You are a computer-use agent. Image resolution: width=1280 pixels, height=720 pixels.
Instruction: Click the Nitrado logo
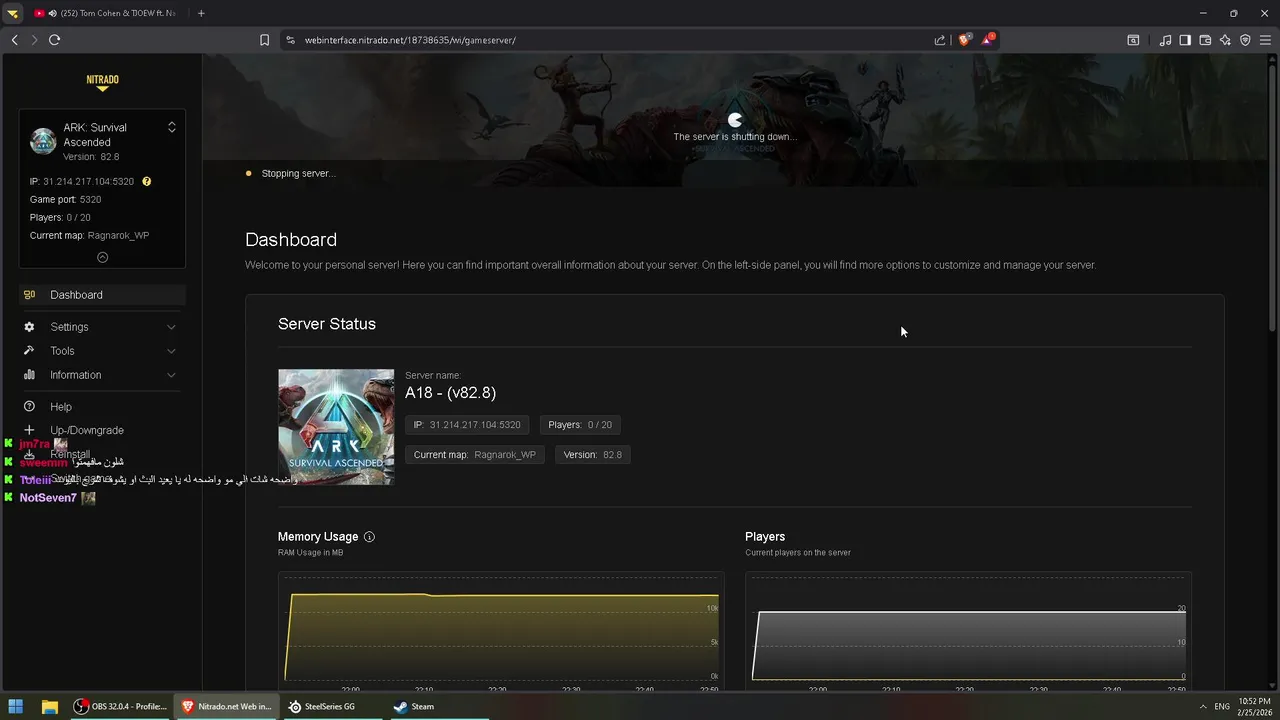point(102,82)
